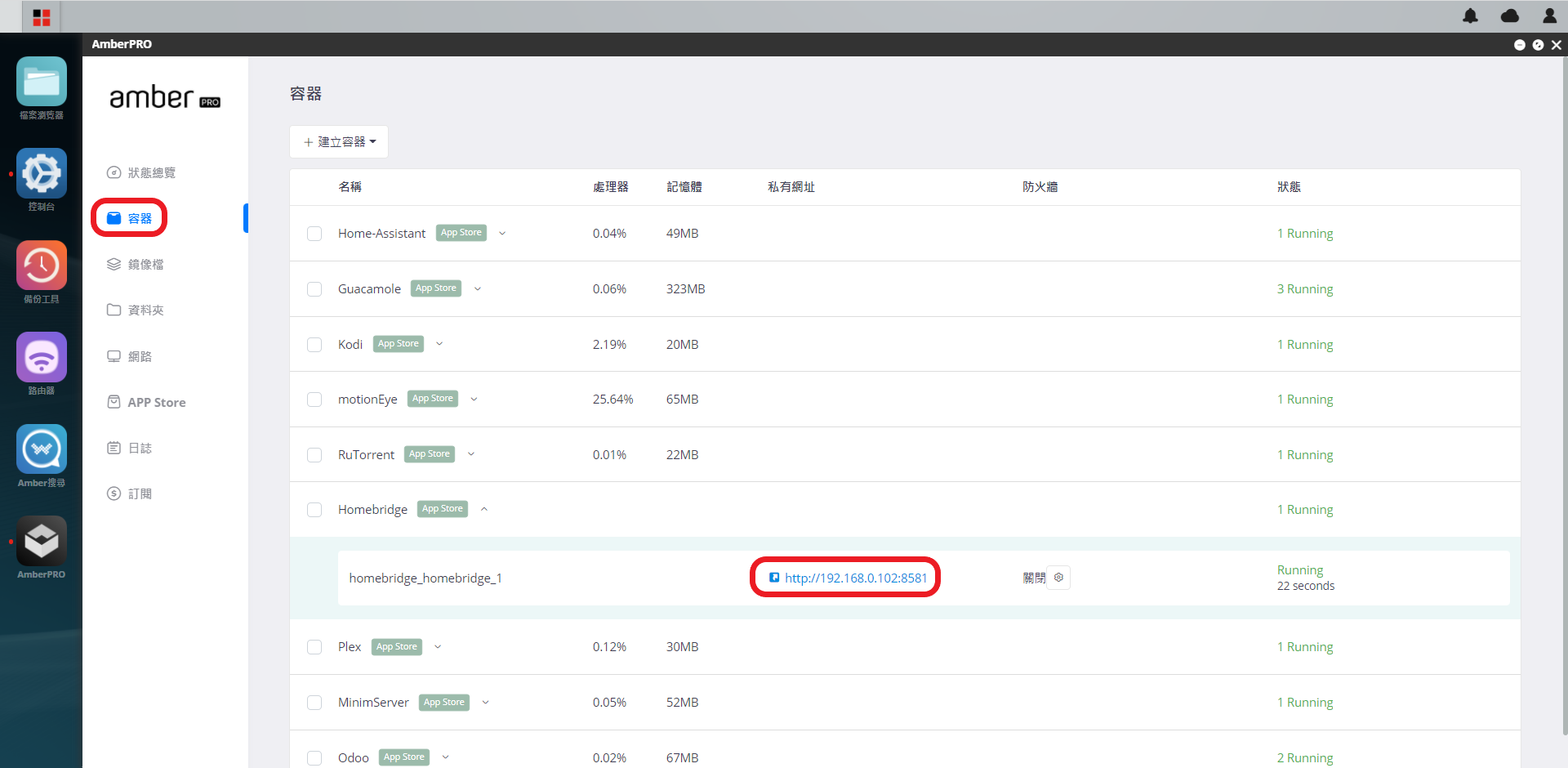The height and width of the screenshot is (768, 1568).
Task: Click the Guacamole 323MB memory value
Action: [686, 288]
